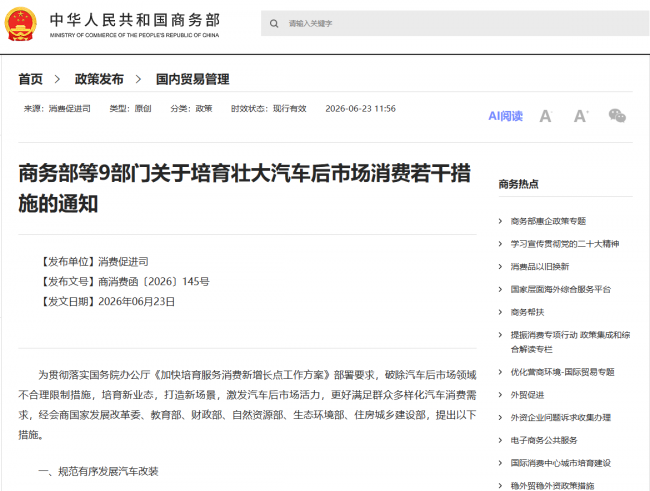Viewport: 650px width, 491px height.
Task: Click the 商务热点 sidebar heading
Action: [518, 184]
